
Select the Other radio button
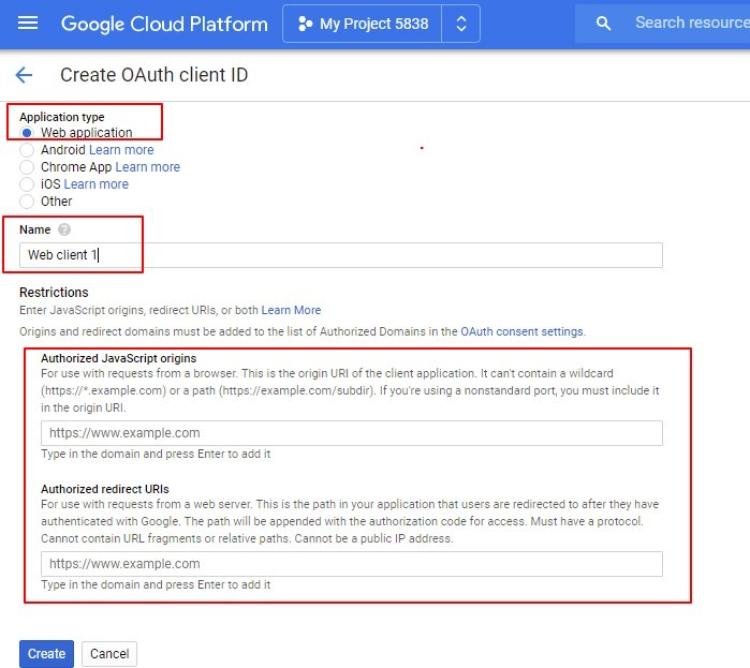point(27,201)
